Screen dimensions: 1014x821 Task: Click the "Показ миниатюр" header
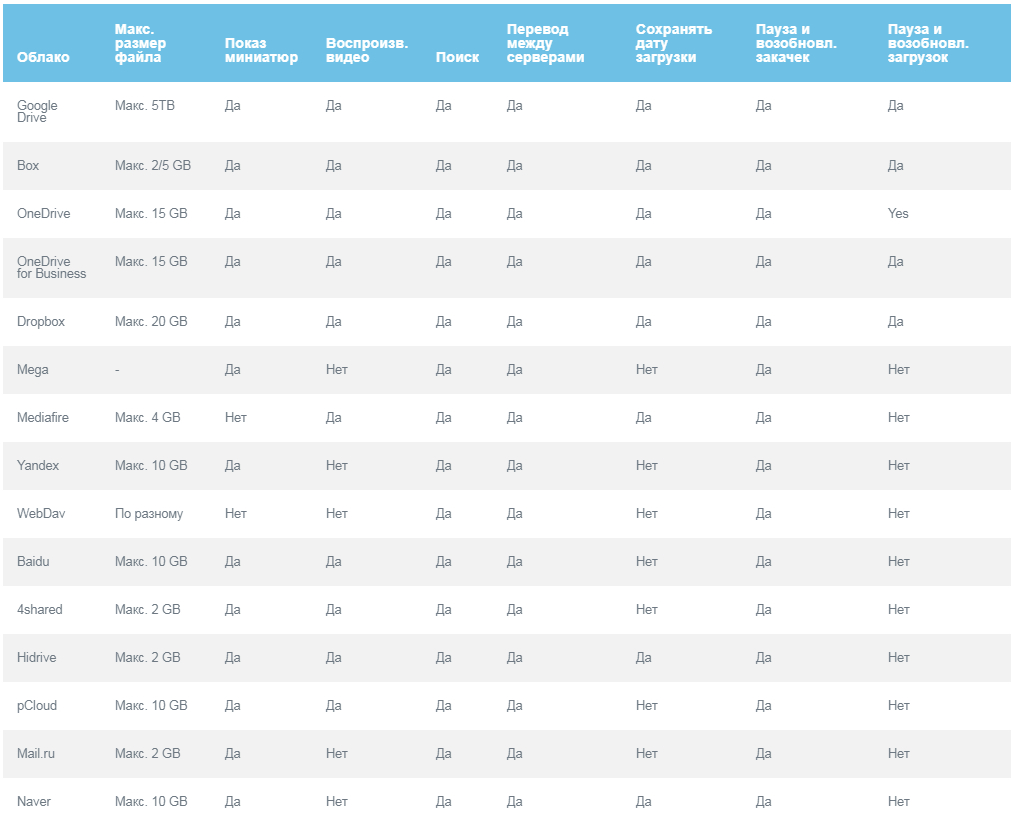[x=261, y=50]
